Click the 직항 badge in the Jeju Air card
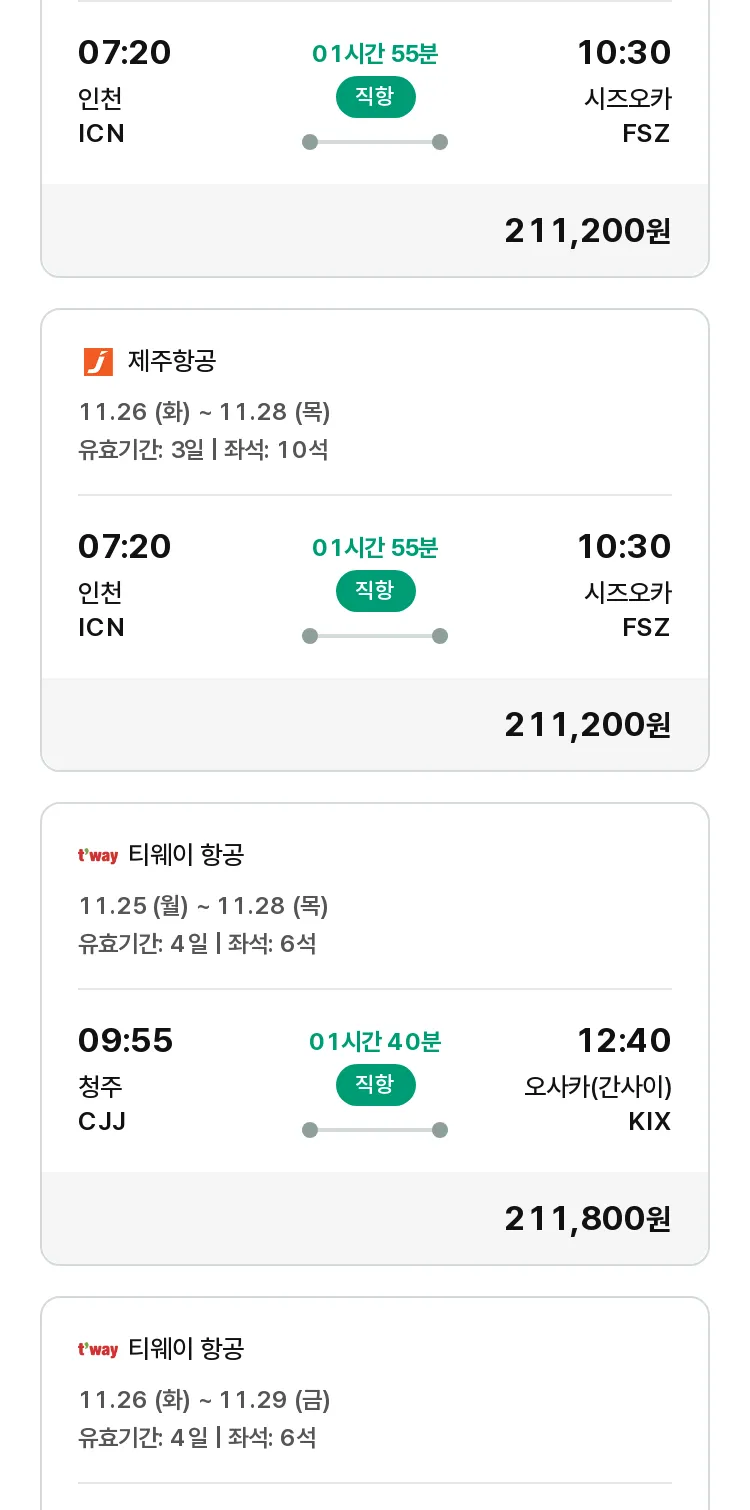Viewport: 750px width, 1510px height. pos(375,591)
